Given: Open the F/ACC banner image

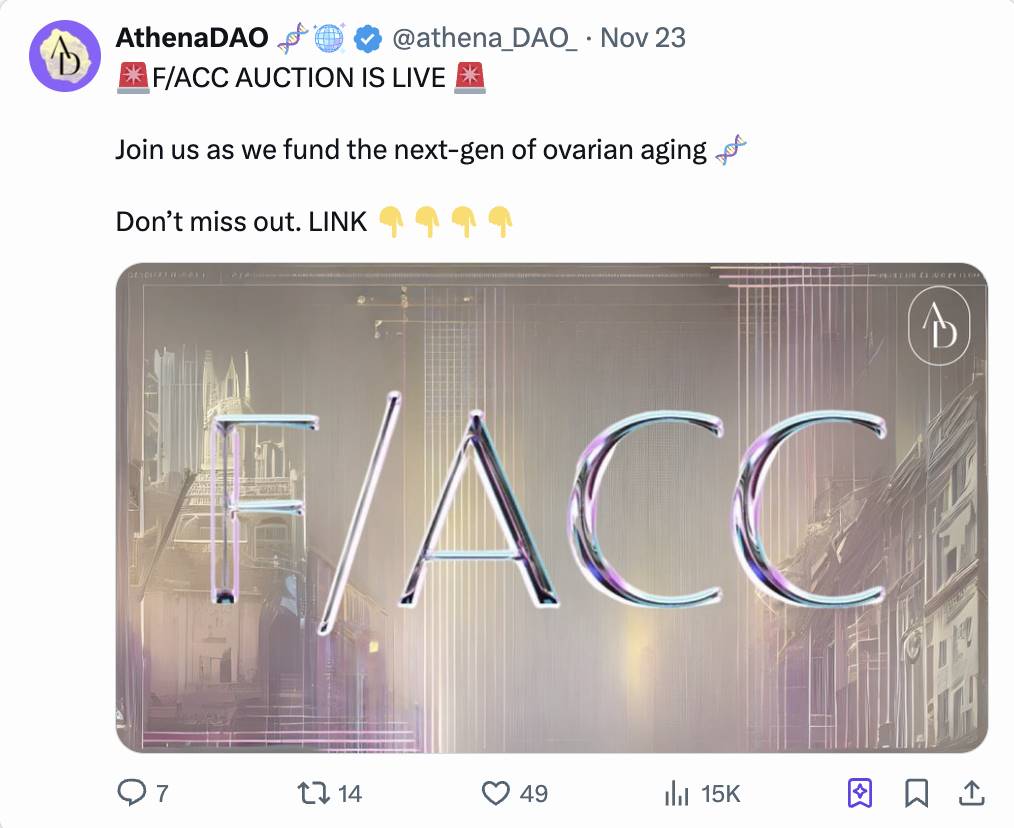Looking at the screenshot, I should pos(552,508).
